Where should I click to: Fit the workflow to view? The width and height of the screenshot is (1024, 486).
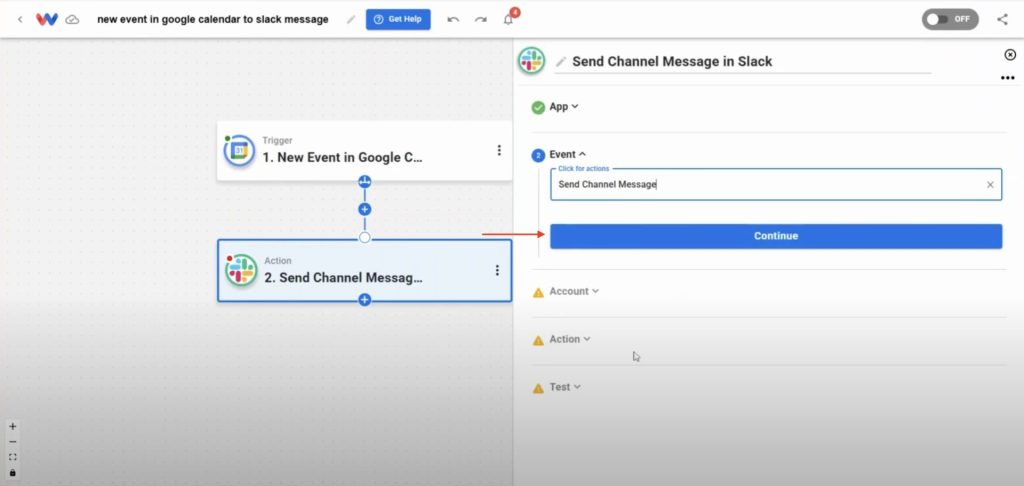[12, 457]
